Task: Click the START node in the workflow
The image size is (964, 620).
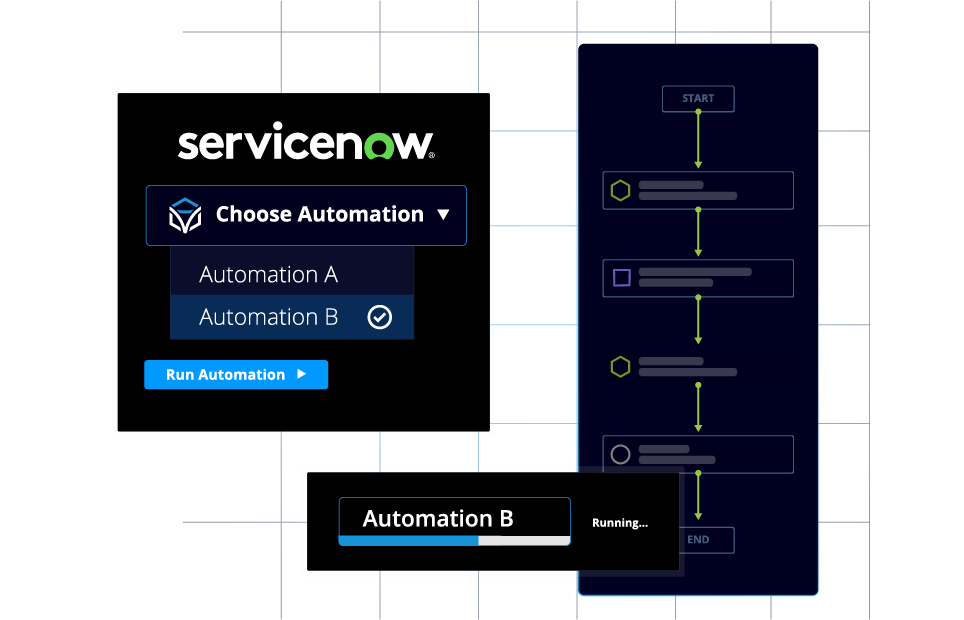Action: pos(698,98)
